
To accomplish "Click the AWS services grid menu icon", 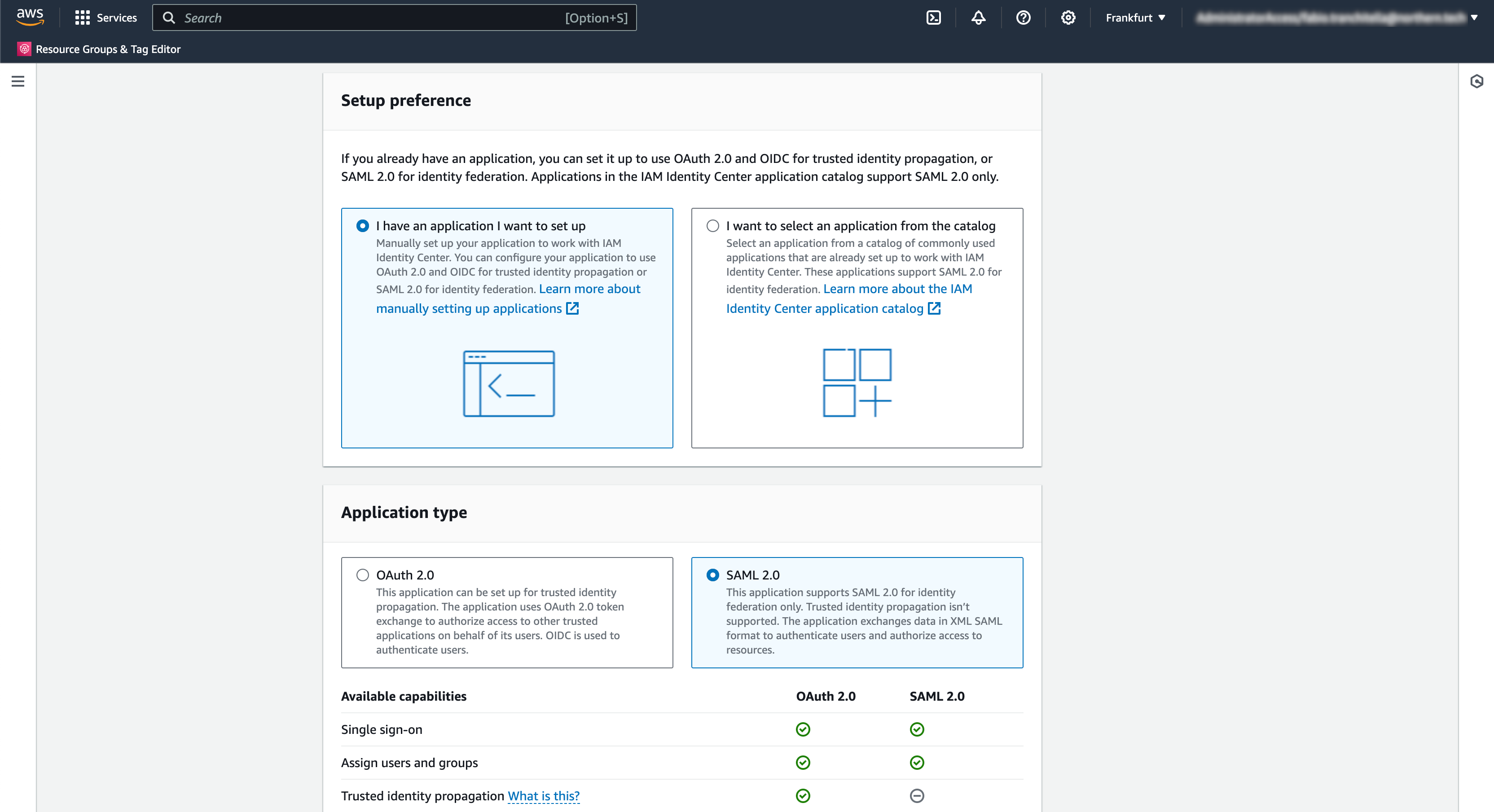I will (82, 17).
